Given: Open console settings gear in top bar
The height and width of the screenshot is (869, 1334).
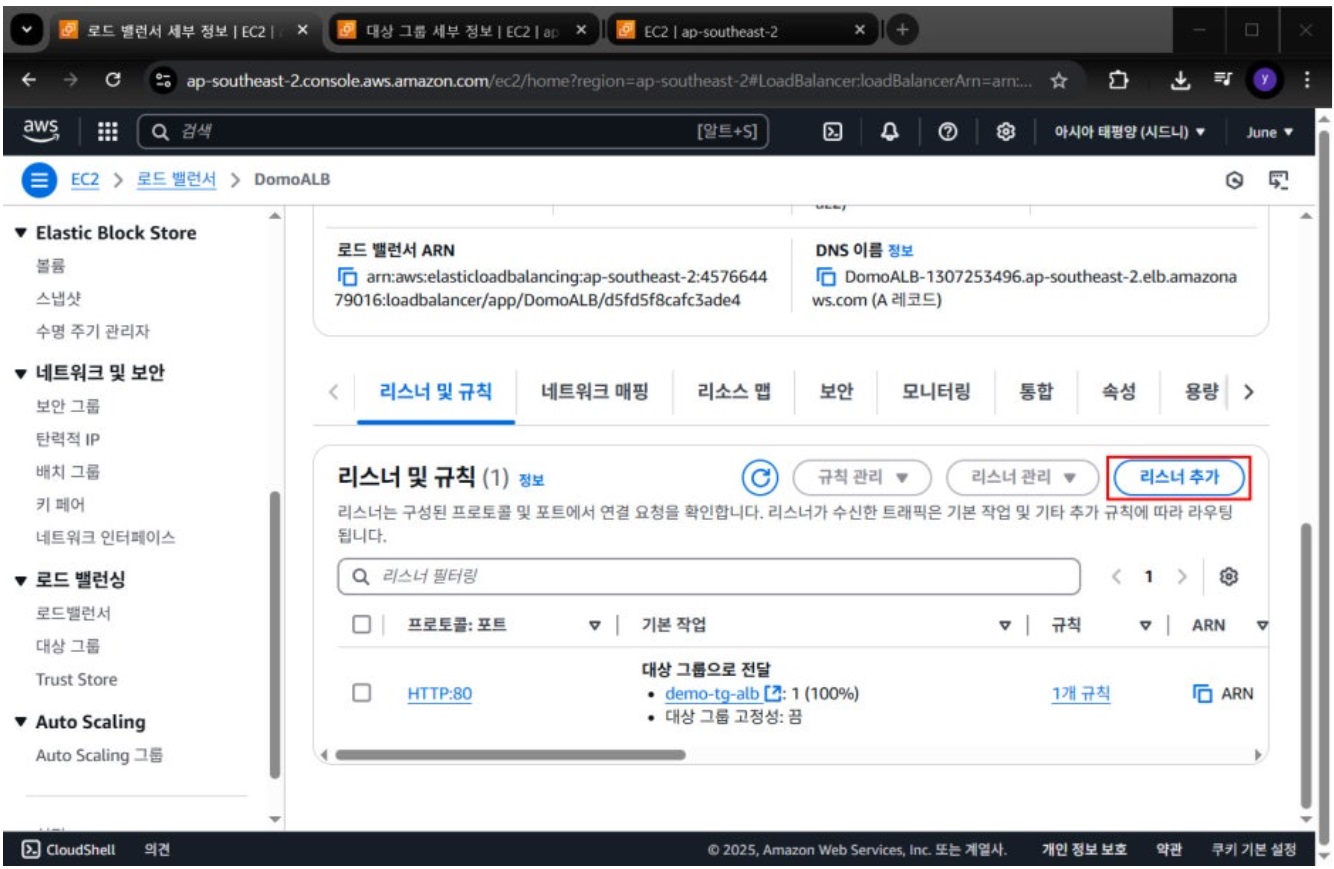Looking at the screenshot, I should pyautogui.click(x=1006, y=132).
